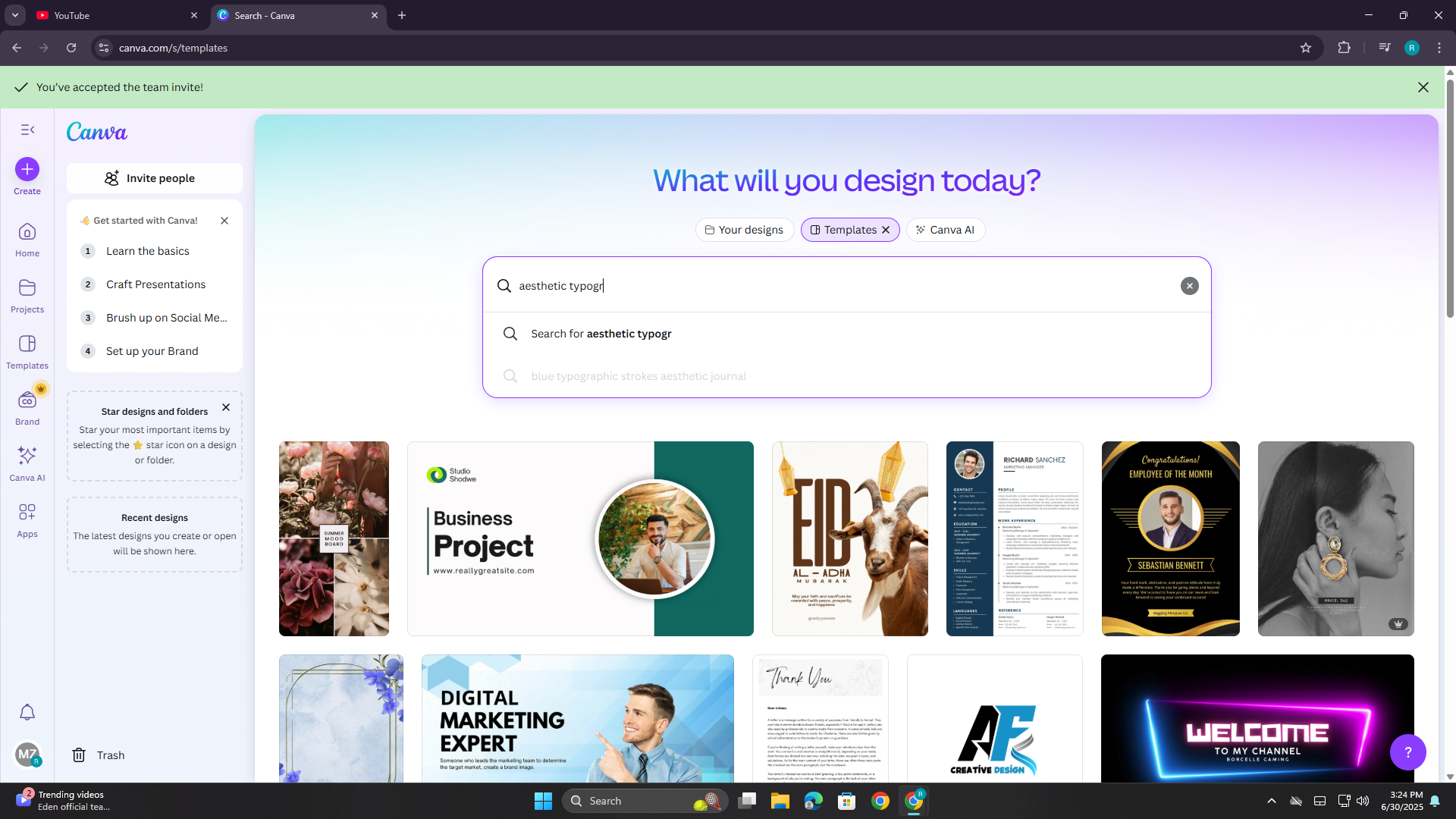Screen dimensions: 1456x819
Task: Close the Search - Canva tab
Action: click(375, 15)
